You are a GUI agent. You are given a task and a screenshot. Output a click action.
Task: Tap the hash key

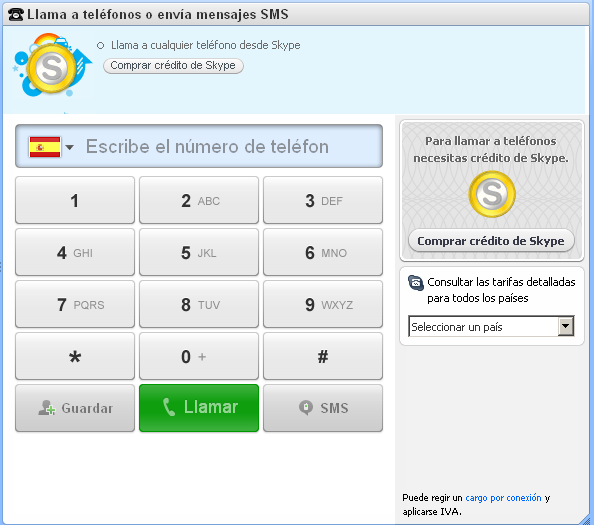tap(323, 356)
